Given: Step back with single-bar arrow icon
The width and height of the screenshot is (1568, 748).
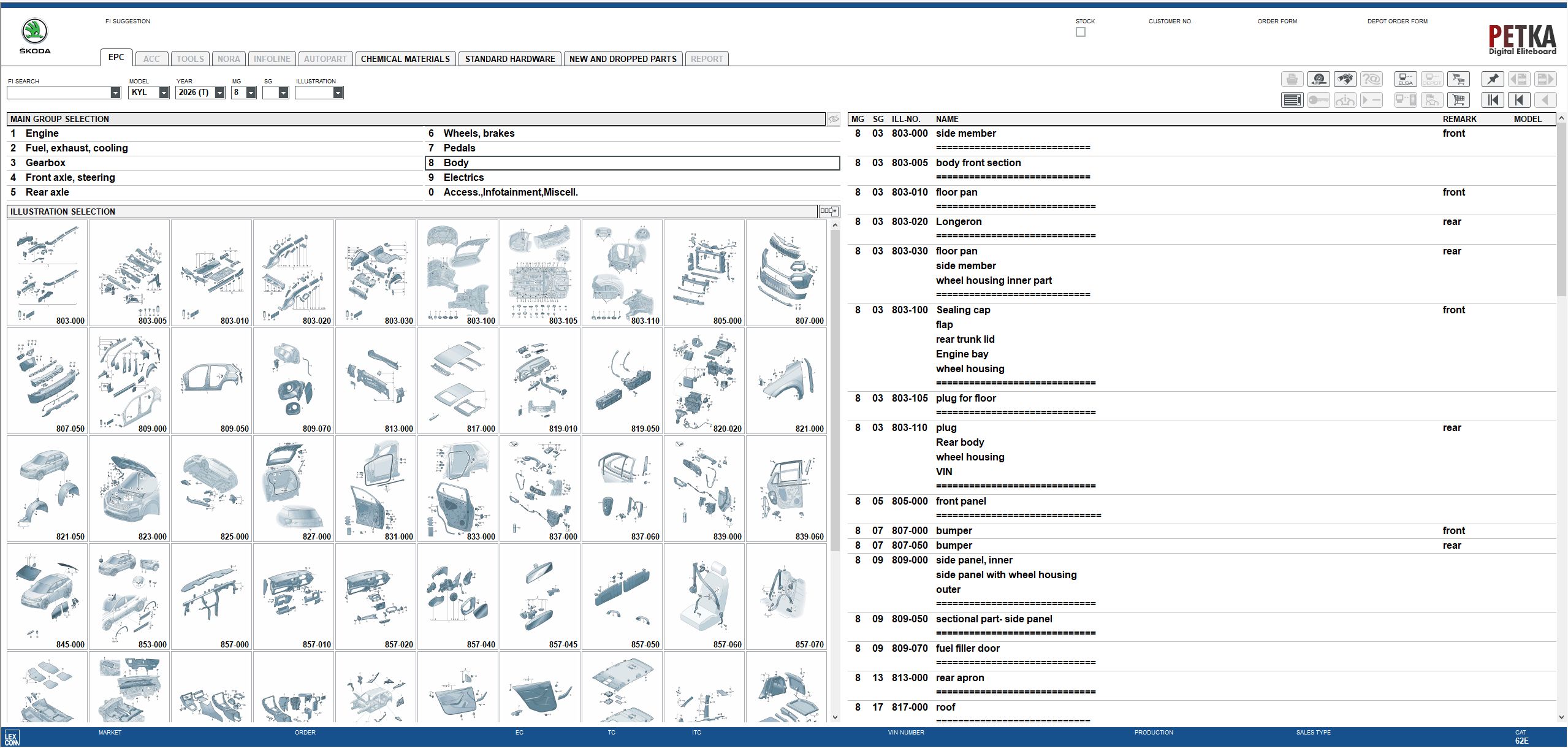Looking at the screenshot, I should click(1519, 100).
